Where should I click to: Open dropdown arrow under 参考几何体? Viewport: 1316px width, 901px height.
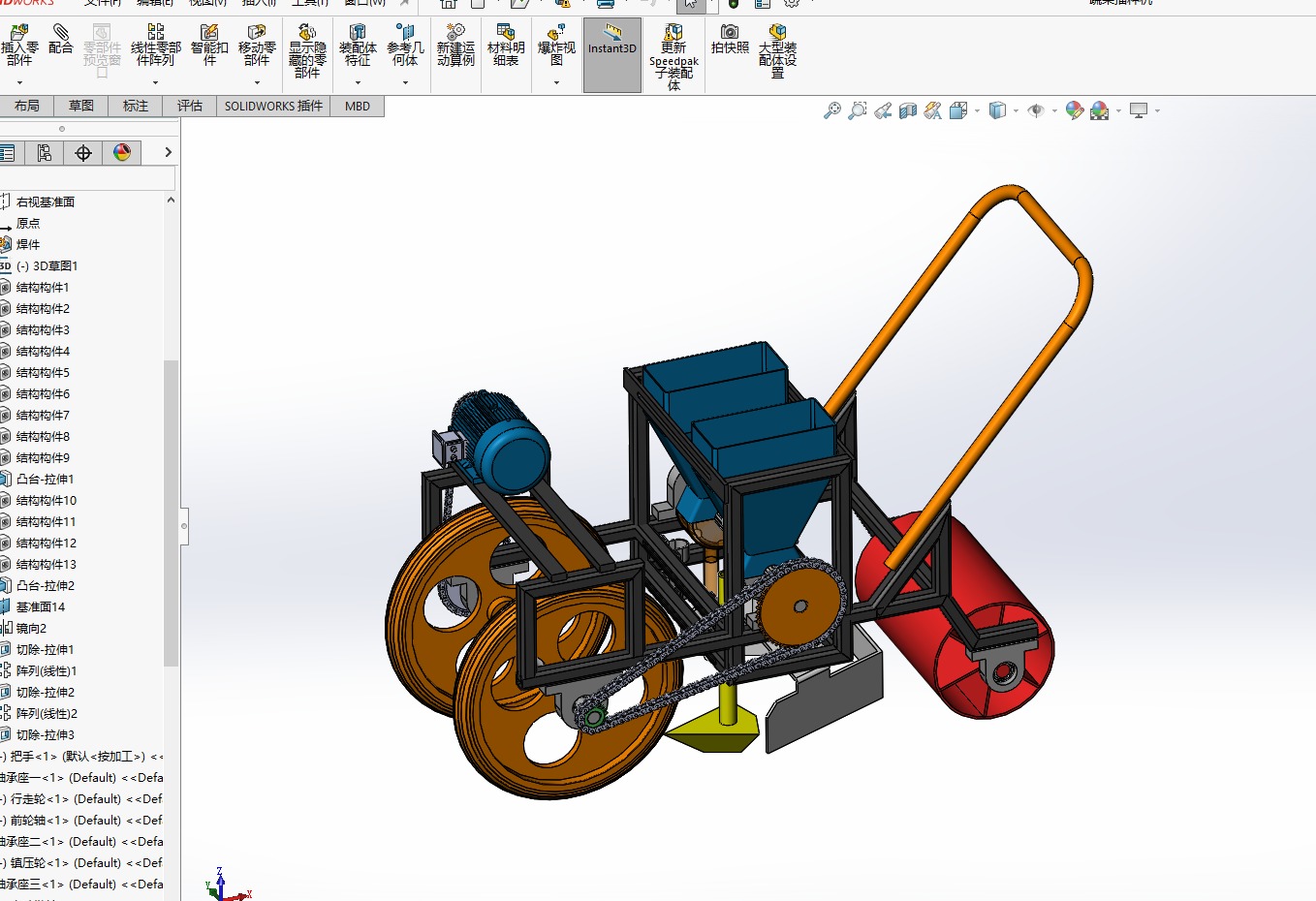(405, 83)
